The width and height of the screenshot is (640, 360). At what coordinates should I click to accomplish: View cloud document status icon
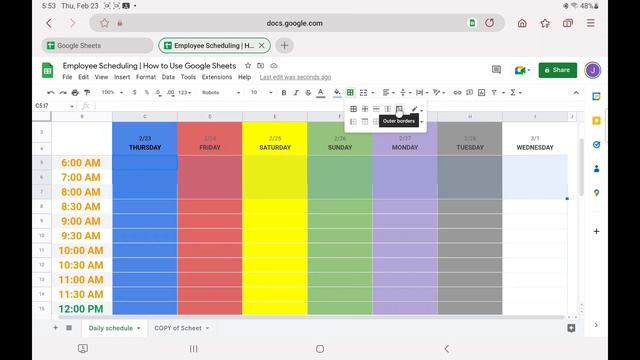(273, 66)
